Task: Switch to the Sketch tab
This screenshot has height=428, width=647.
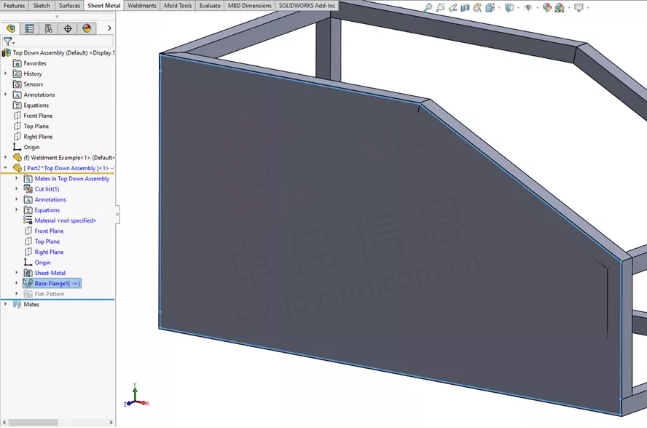Action: click(x=41, y=5)
